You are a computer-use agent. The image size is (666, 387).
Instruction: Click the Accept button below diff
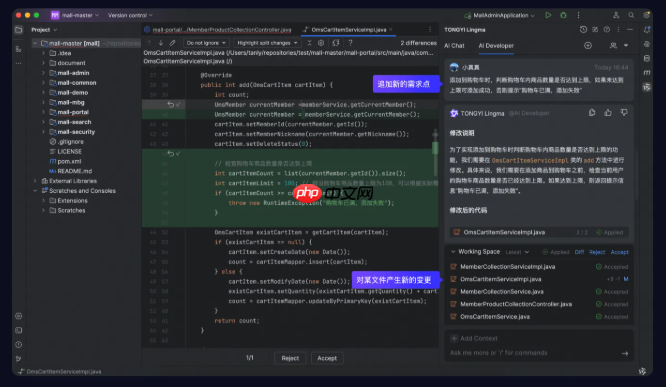[x=327, y=358]
